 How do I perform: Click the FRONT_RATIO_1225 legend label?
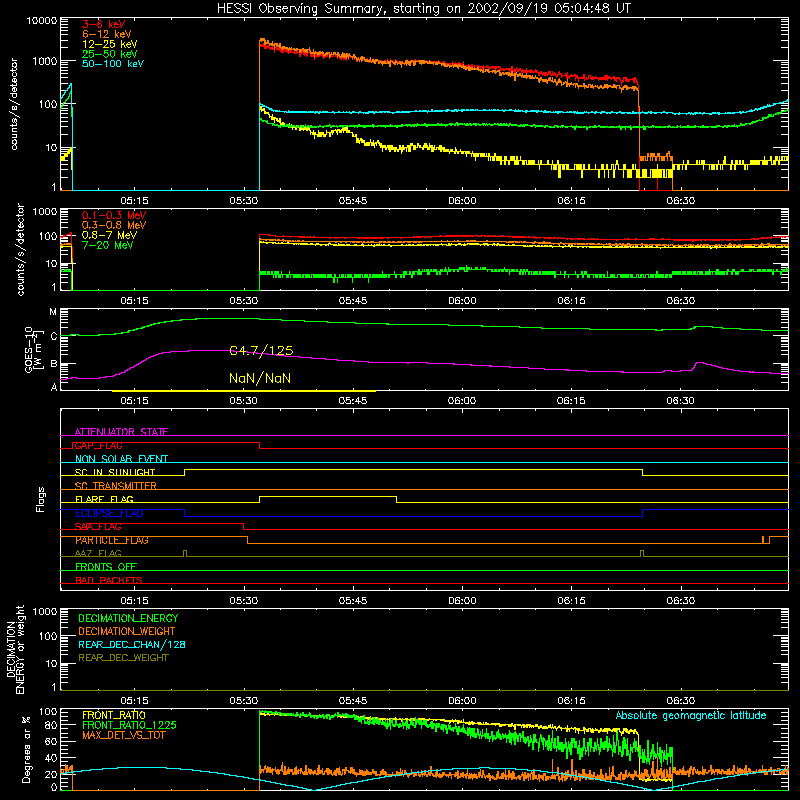[129, 725]
